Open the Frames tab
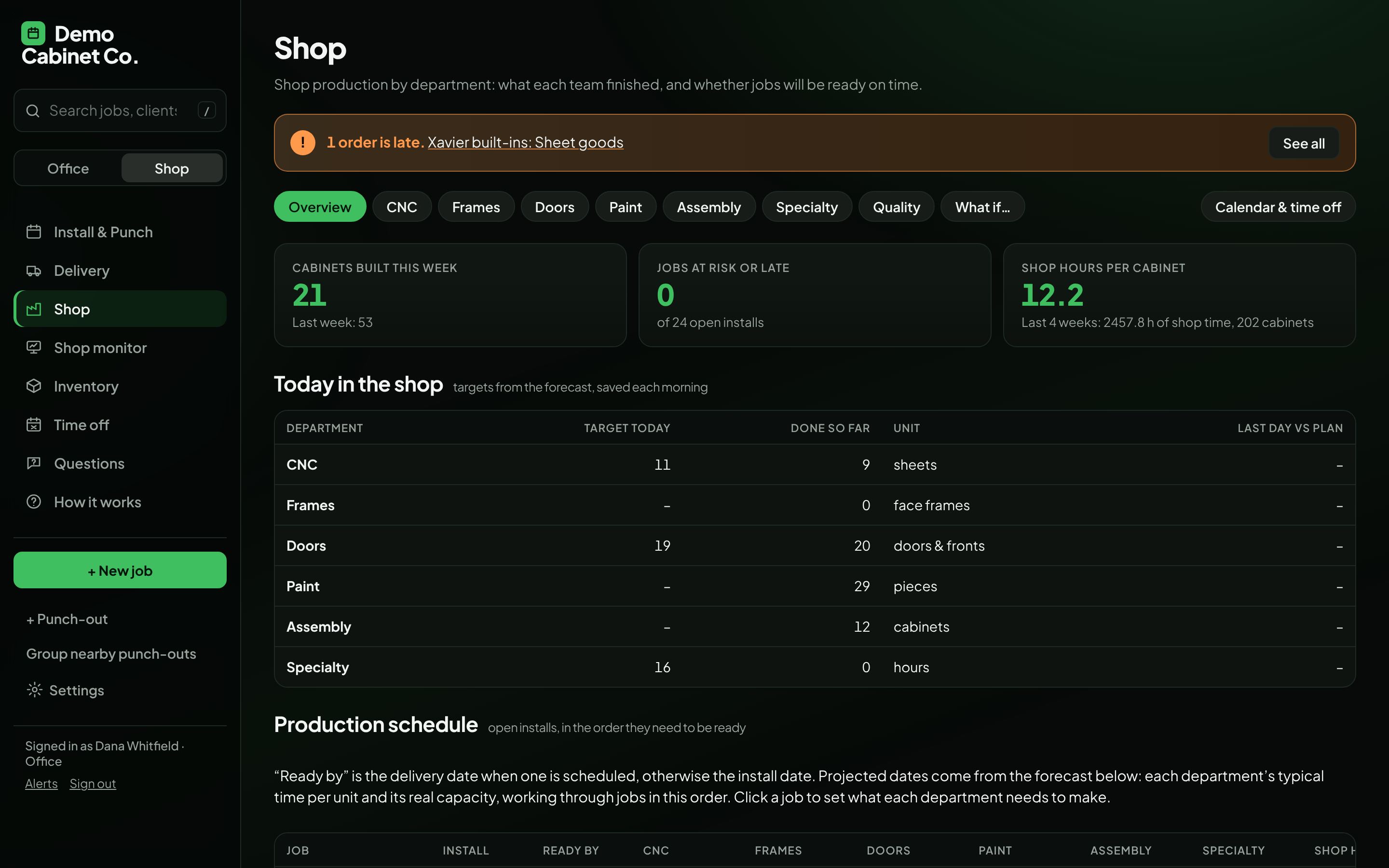The height and width of the screenshot is (868, 1389). [x=476, y=207]
